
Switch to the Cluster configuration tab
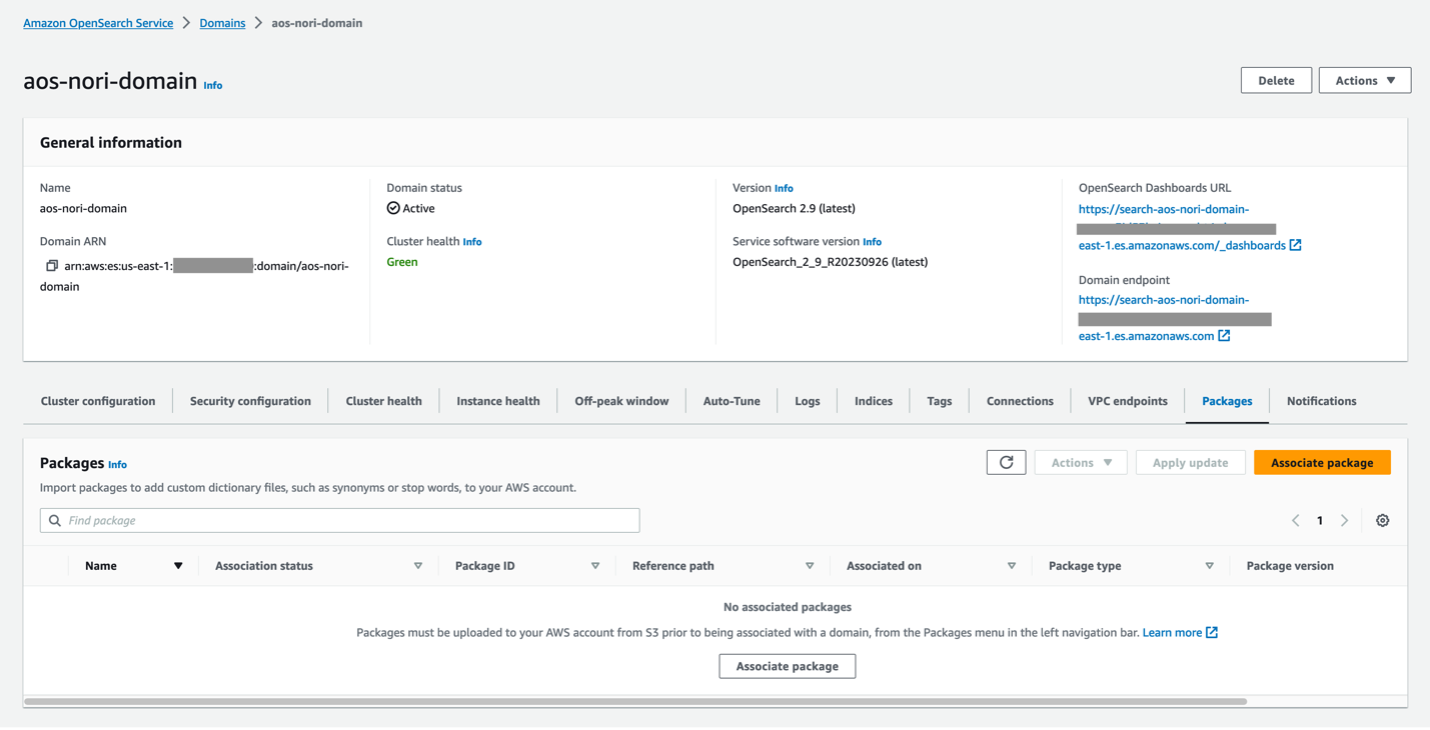(x=98, y=401)
